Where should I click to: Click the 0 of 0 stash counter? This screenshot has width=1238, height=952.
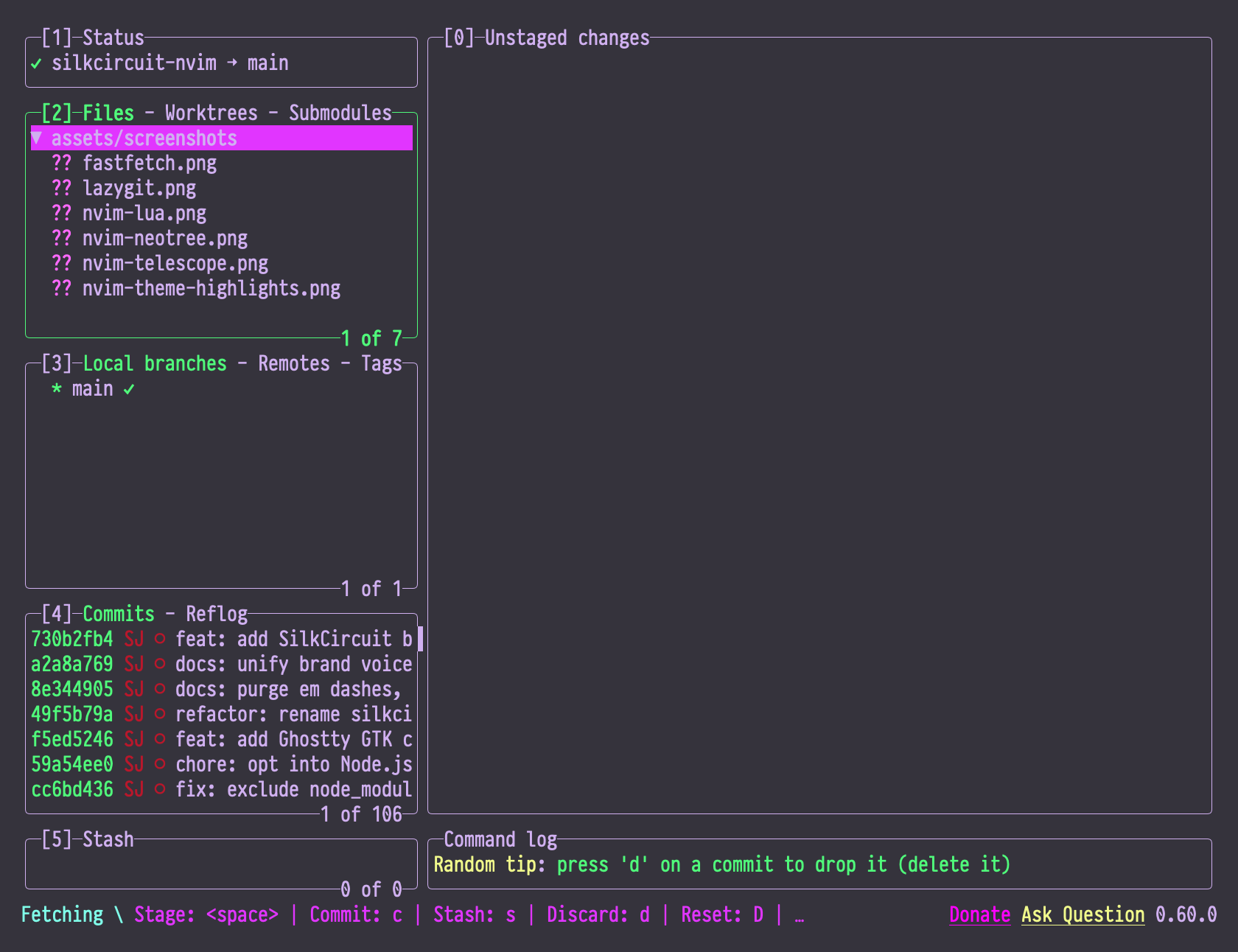[x=371, y=889]
